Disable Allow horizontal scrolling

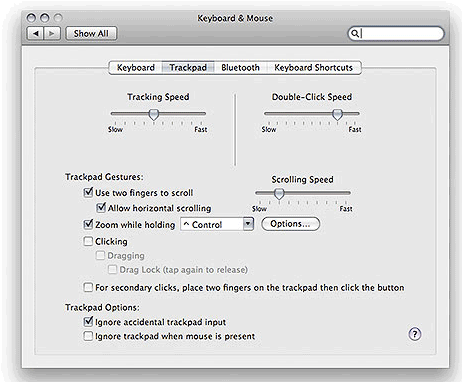[x=101, y=208]
